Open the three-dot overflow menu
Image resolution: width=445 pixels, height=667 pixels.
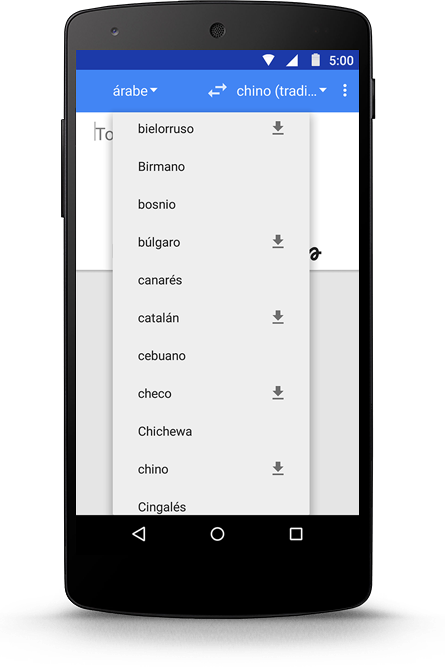pyautogui.click(x=345, y=91)
